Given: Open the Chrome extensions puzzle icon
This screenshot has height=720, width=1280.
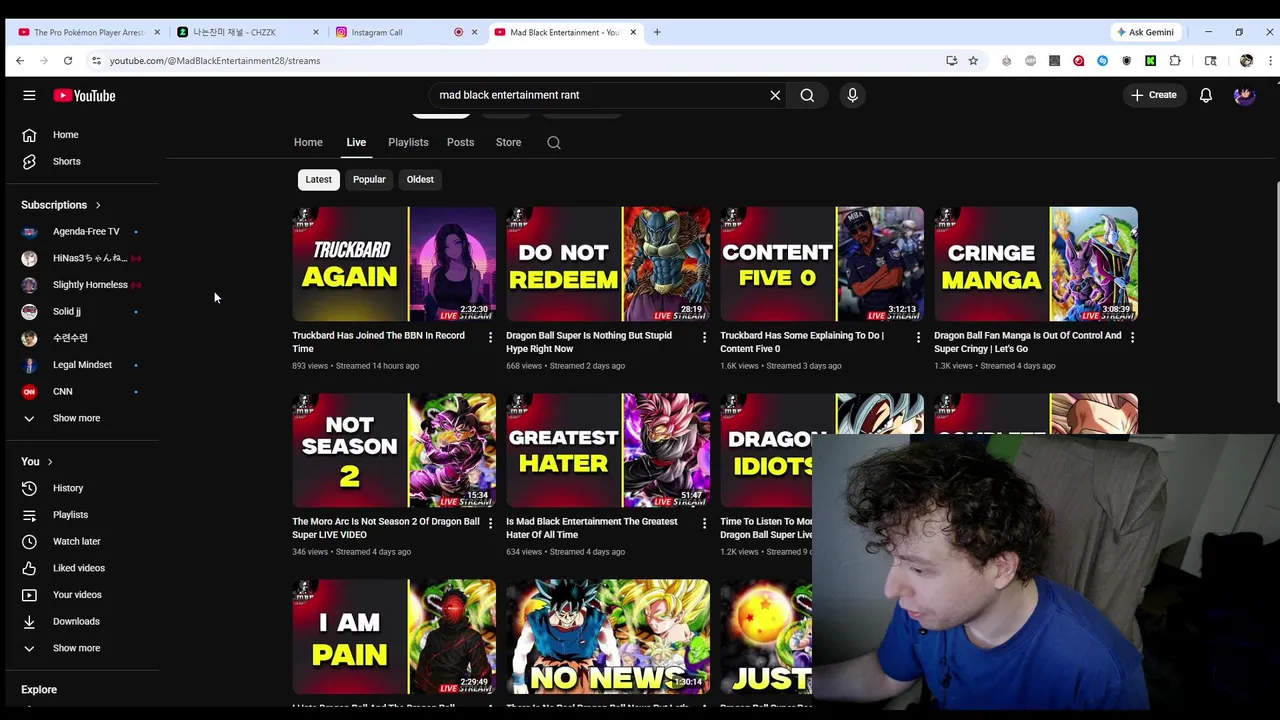Looking at the screenshot, I should (1175, 61).
